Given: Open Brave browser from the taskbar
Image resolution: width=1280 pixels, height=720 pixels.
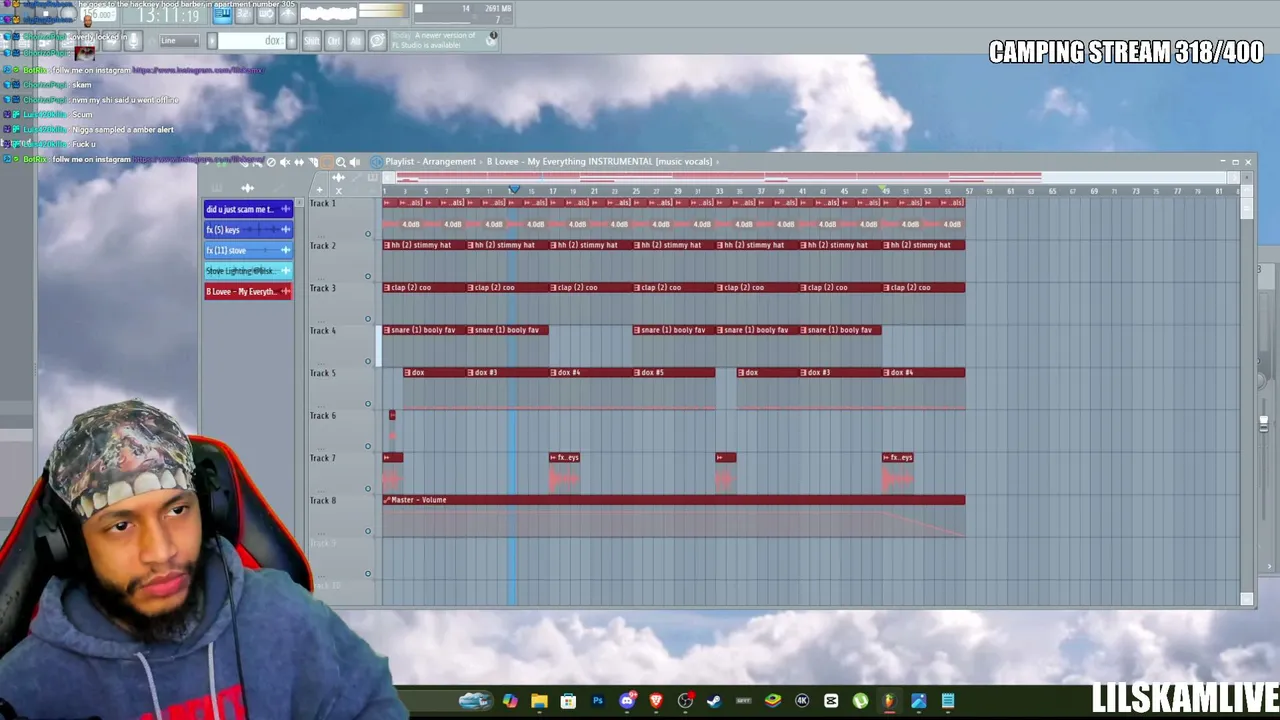Looking at the screenshot, I should 656,701.
